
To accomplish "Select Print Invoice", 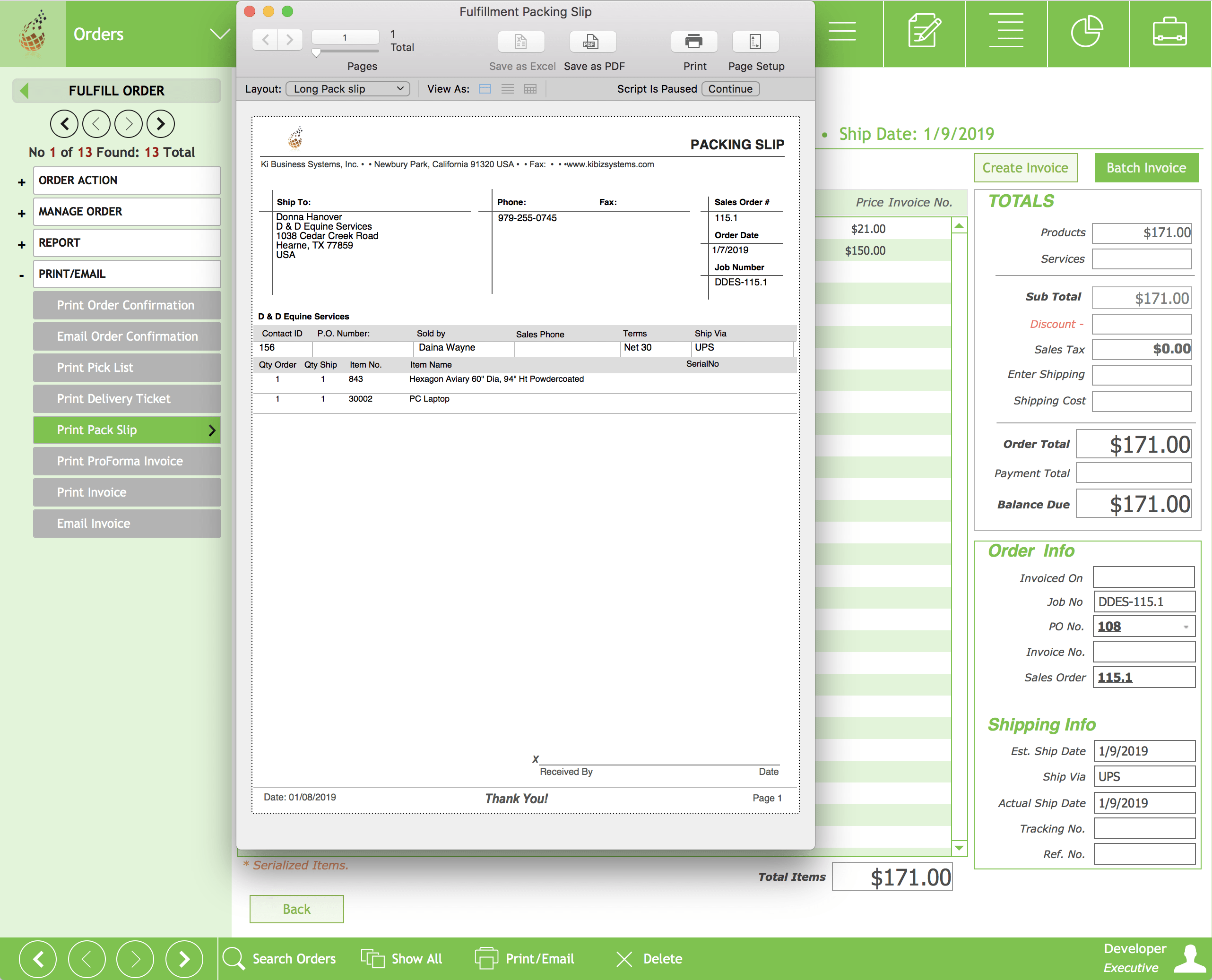I will pyautogui.click(x=127, y=492).
